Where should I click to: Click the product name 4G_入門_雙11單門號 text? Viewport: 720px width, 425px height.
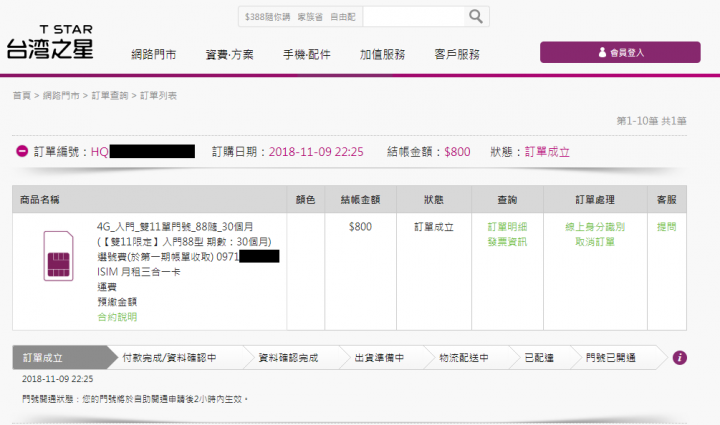[x=175, y=227]
